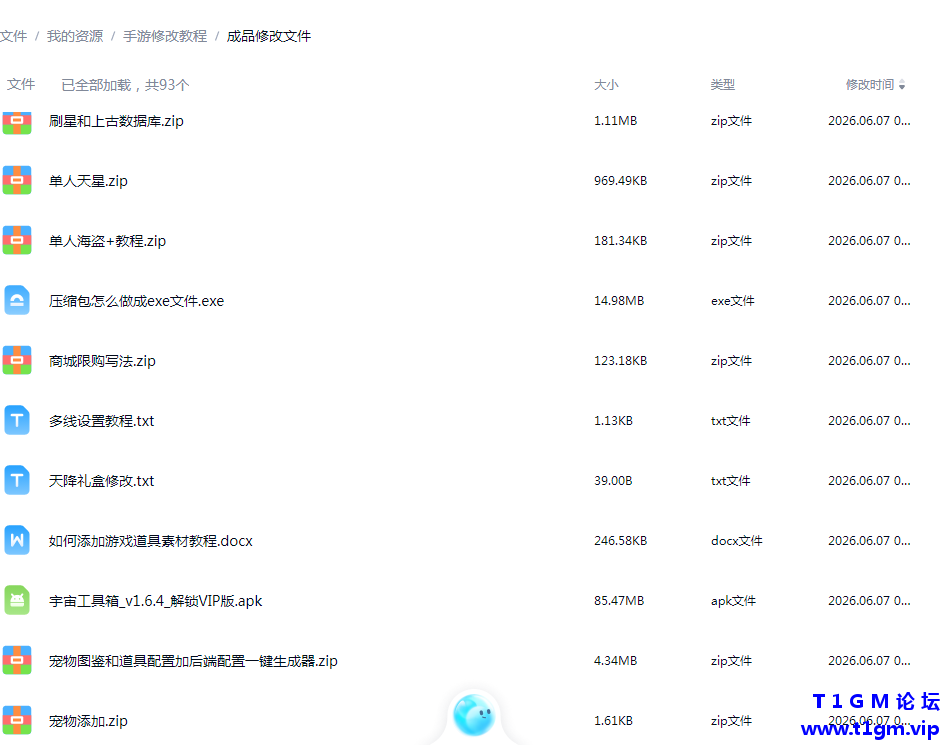
Task: Click modified date of 压缩包怎么做成exe文件.exe
Action: (869, 300)
